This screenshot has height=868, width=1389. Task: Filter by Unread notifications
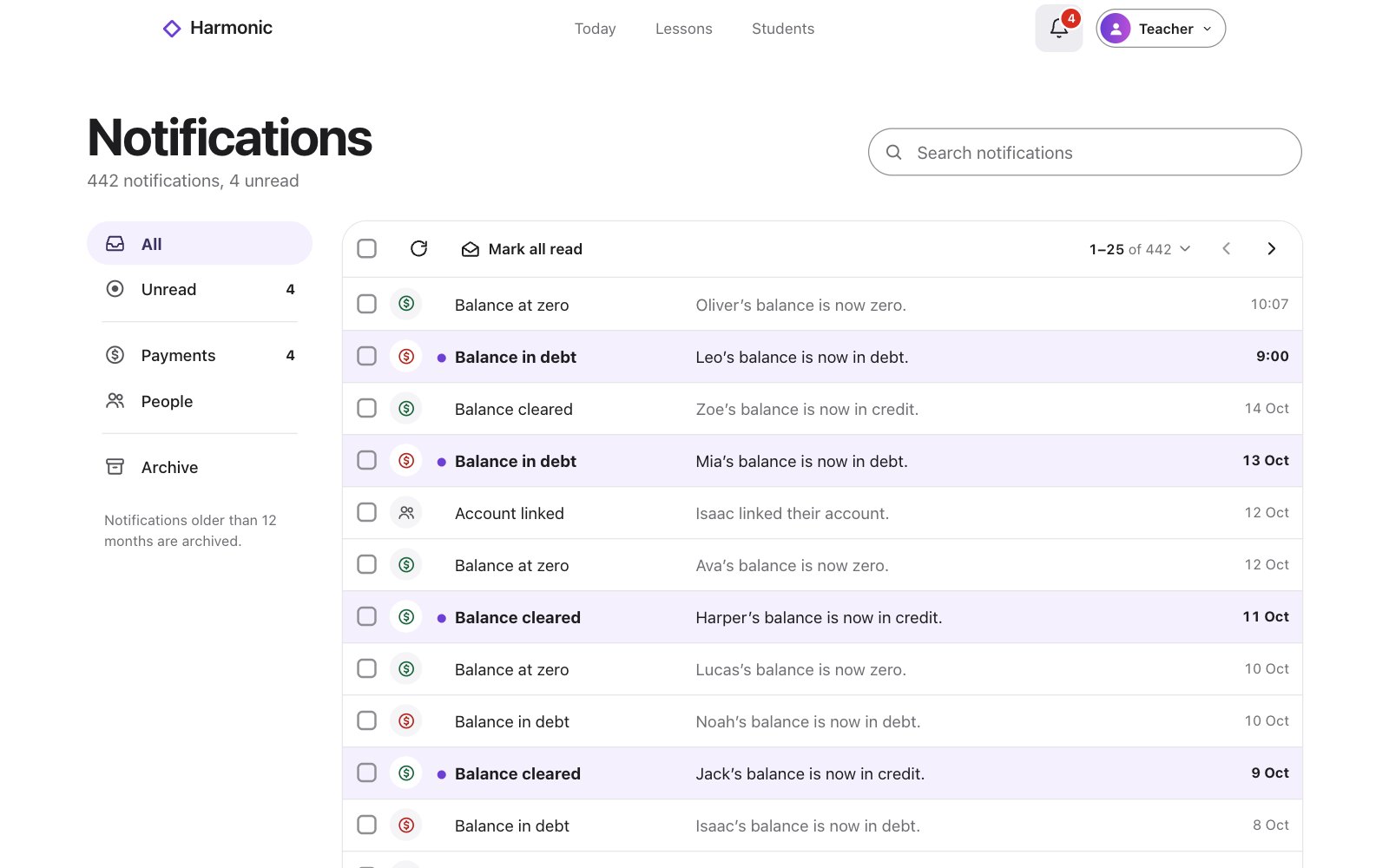200,289
